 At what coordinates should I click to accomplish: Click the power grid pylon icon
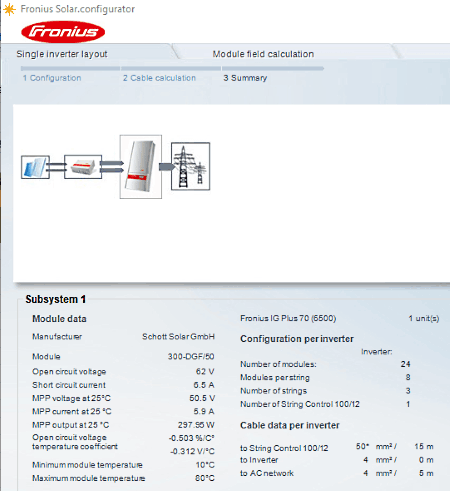pyautogui.click(x=190, y=166)
